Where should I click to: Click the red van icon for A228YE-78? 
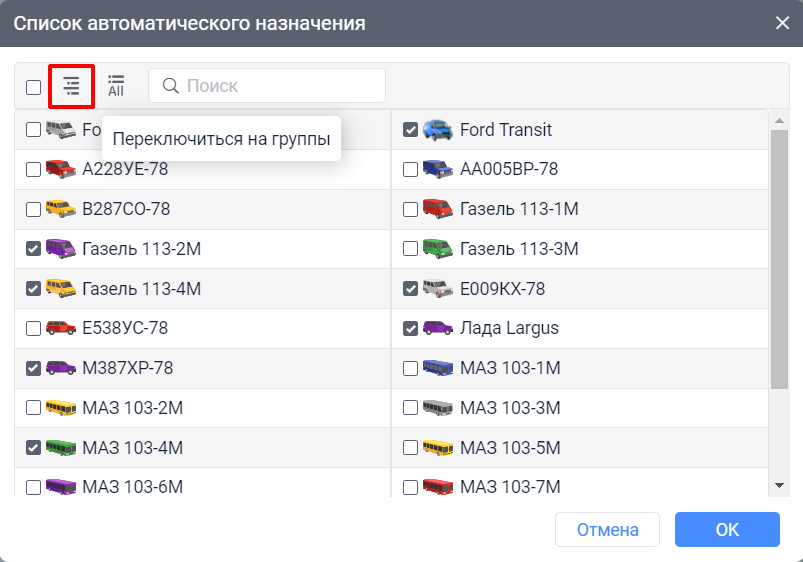(x=61, y=169)
